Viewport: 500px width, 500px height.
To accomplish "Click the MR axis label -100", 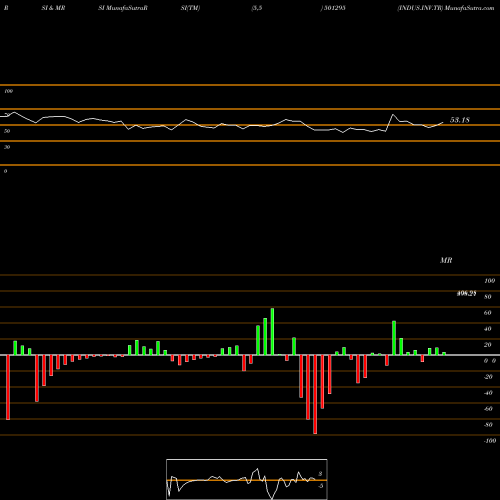I will (490, 441).
